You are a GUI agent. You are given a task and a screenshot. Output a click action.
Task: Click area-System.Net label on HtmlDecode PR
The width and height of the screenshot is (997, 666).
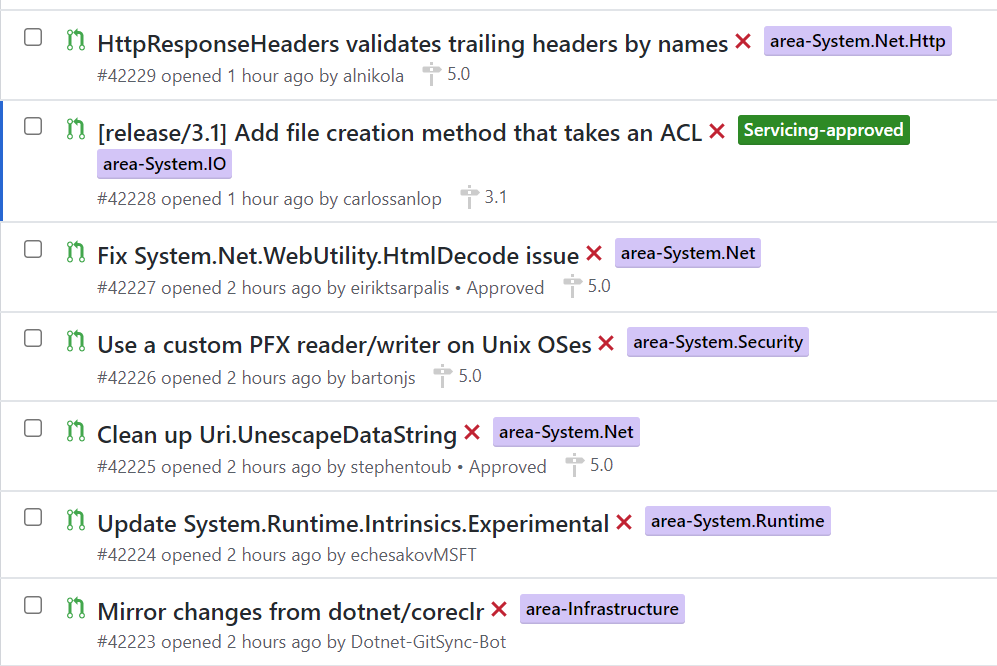point(688,253)
